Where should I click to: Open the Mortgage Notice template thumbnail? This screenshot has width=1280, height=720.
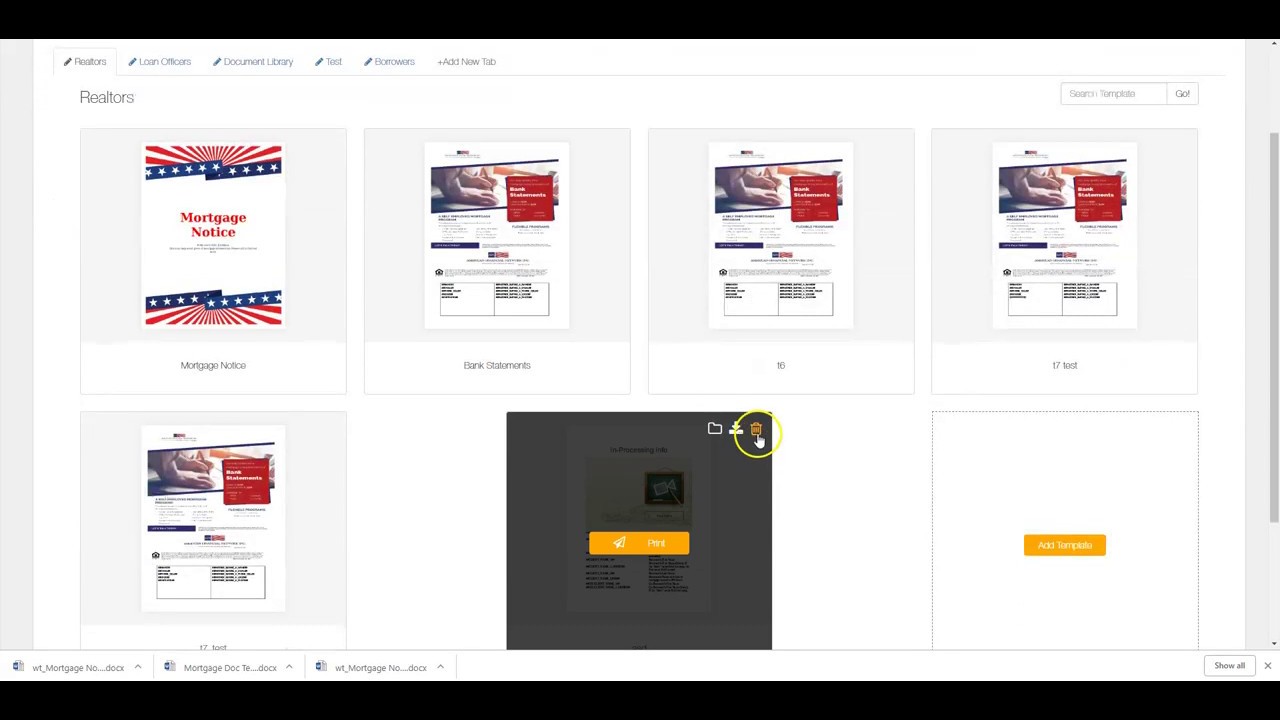point(213,235)
